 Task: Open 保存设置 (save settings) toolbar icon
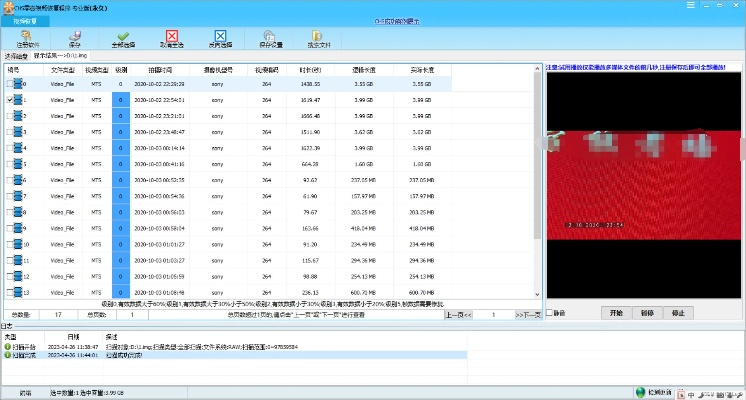pyautogui.click(x=270, y=38)
